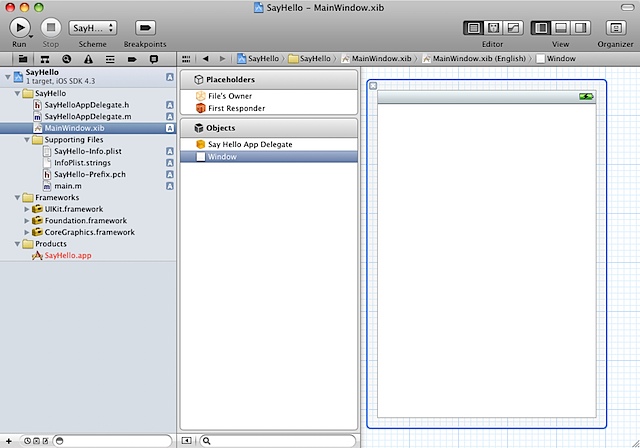Toggle the Debug area visibility
The image size is (640, 448).
[559, 28]
